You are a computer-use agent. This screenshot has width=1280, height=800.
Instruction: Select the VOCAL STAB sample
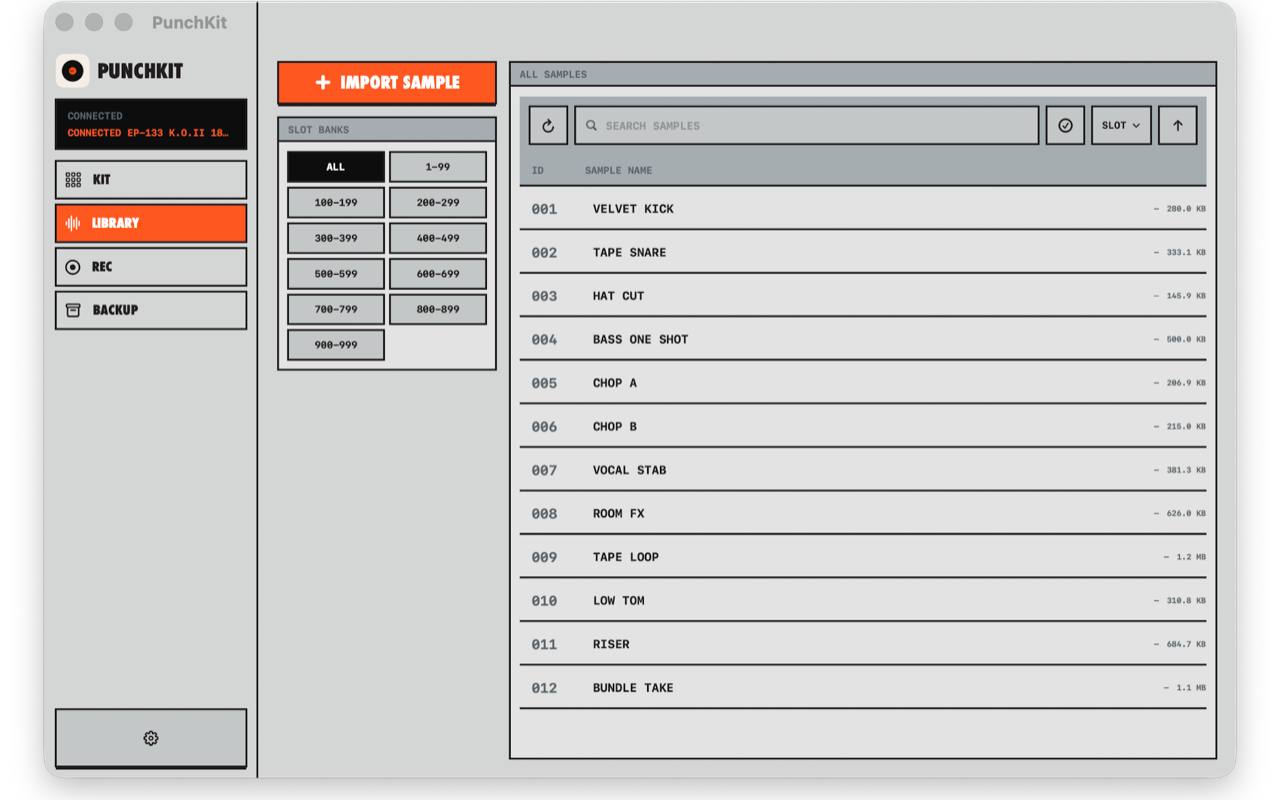(x=863, y=470)
